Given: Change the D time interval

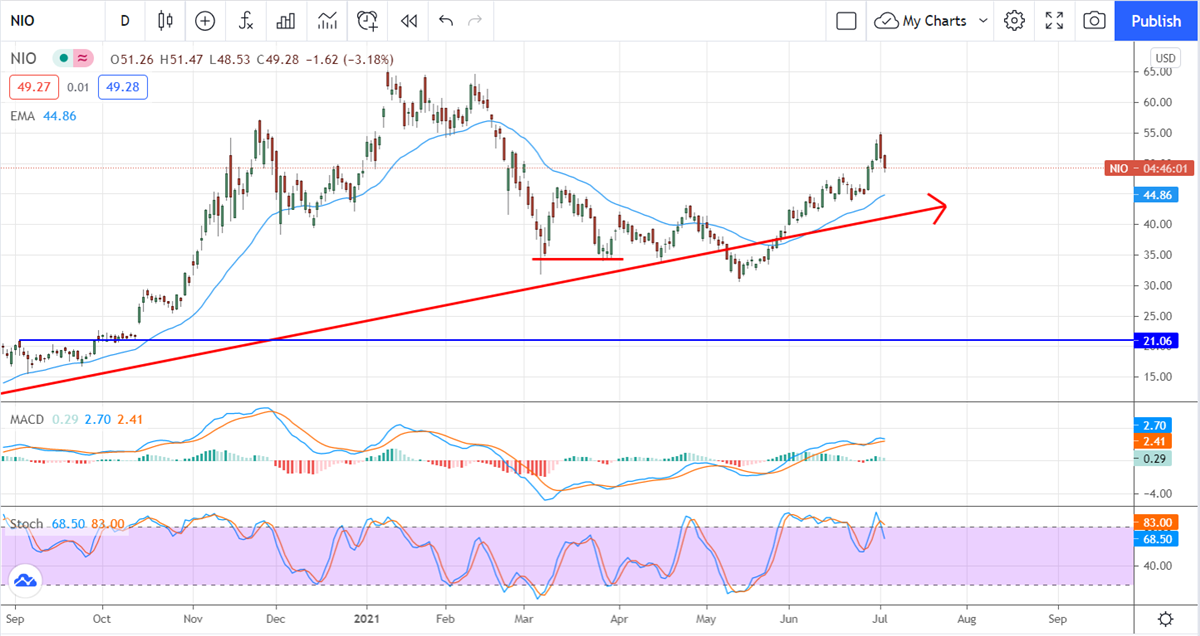Looking at the screenshot, I should coord(125,20).
